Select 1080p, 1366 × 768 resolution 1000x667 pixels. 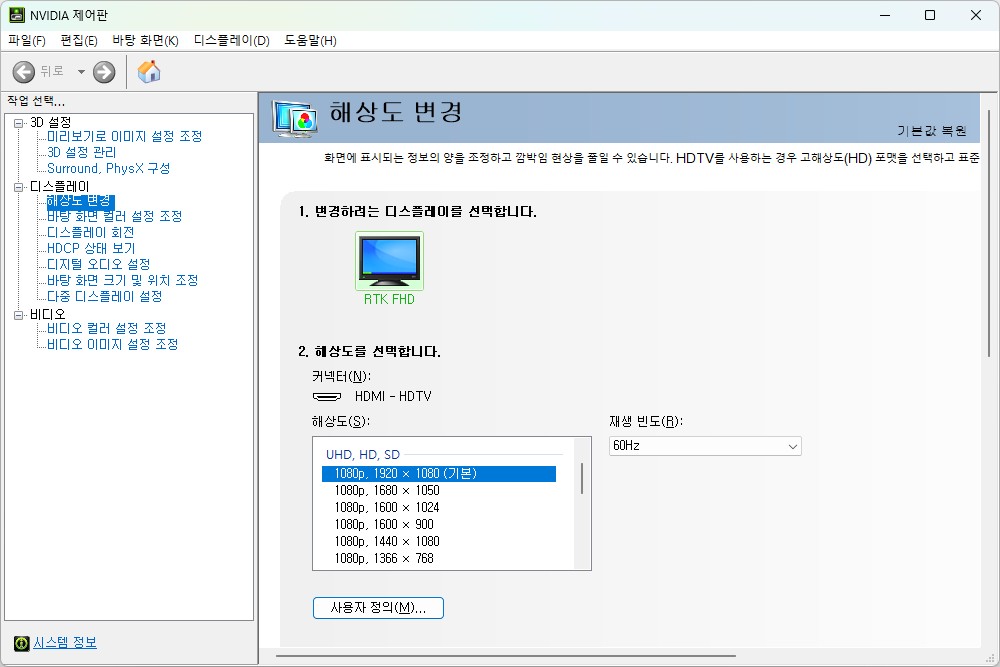[439, 559]
